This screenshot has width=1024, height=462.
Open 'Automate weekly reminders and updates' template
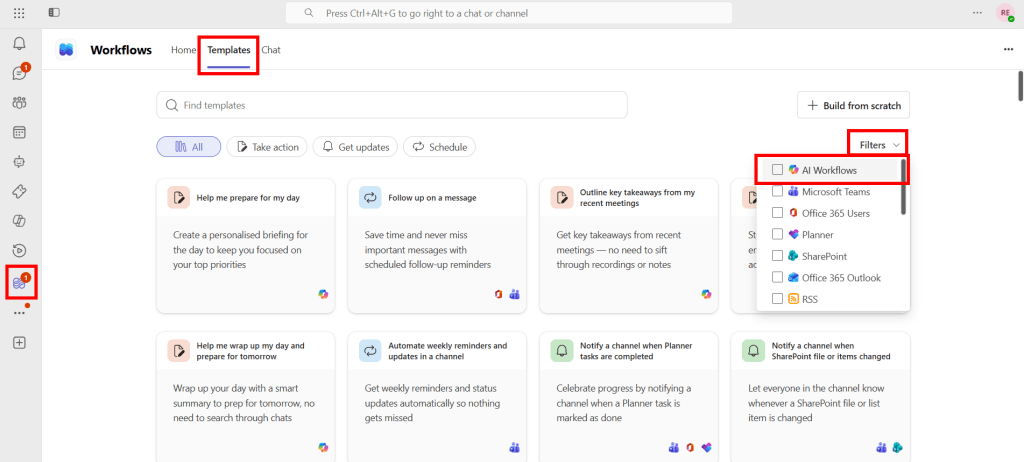437,396
